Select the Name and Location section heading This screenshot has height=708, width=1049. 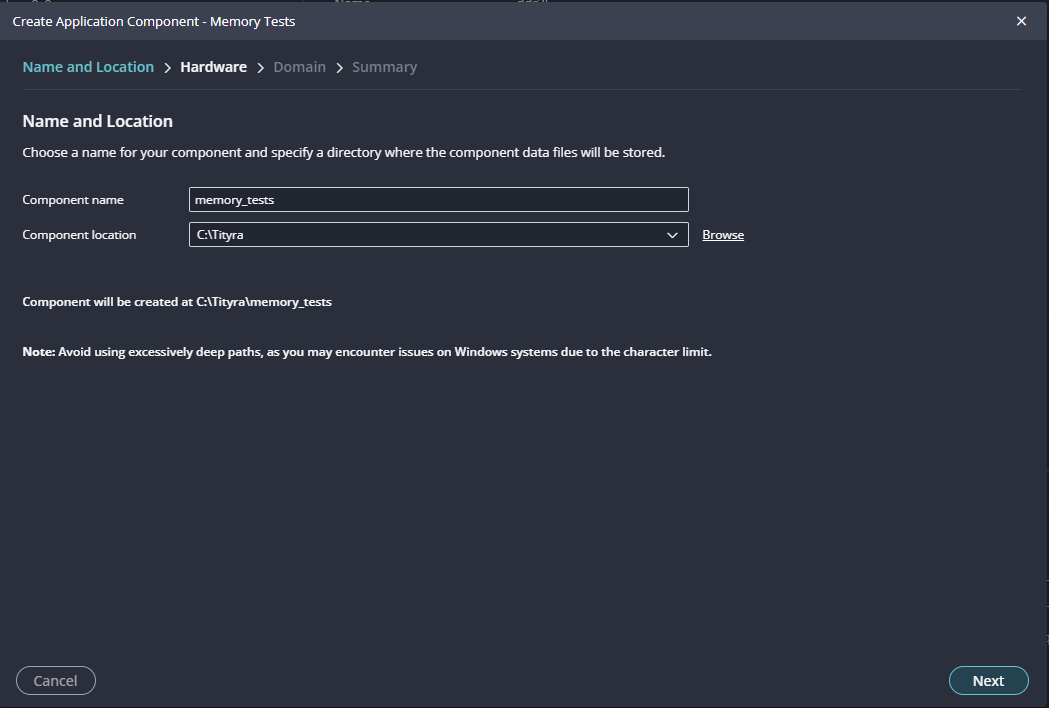point(97,121)
